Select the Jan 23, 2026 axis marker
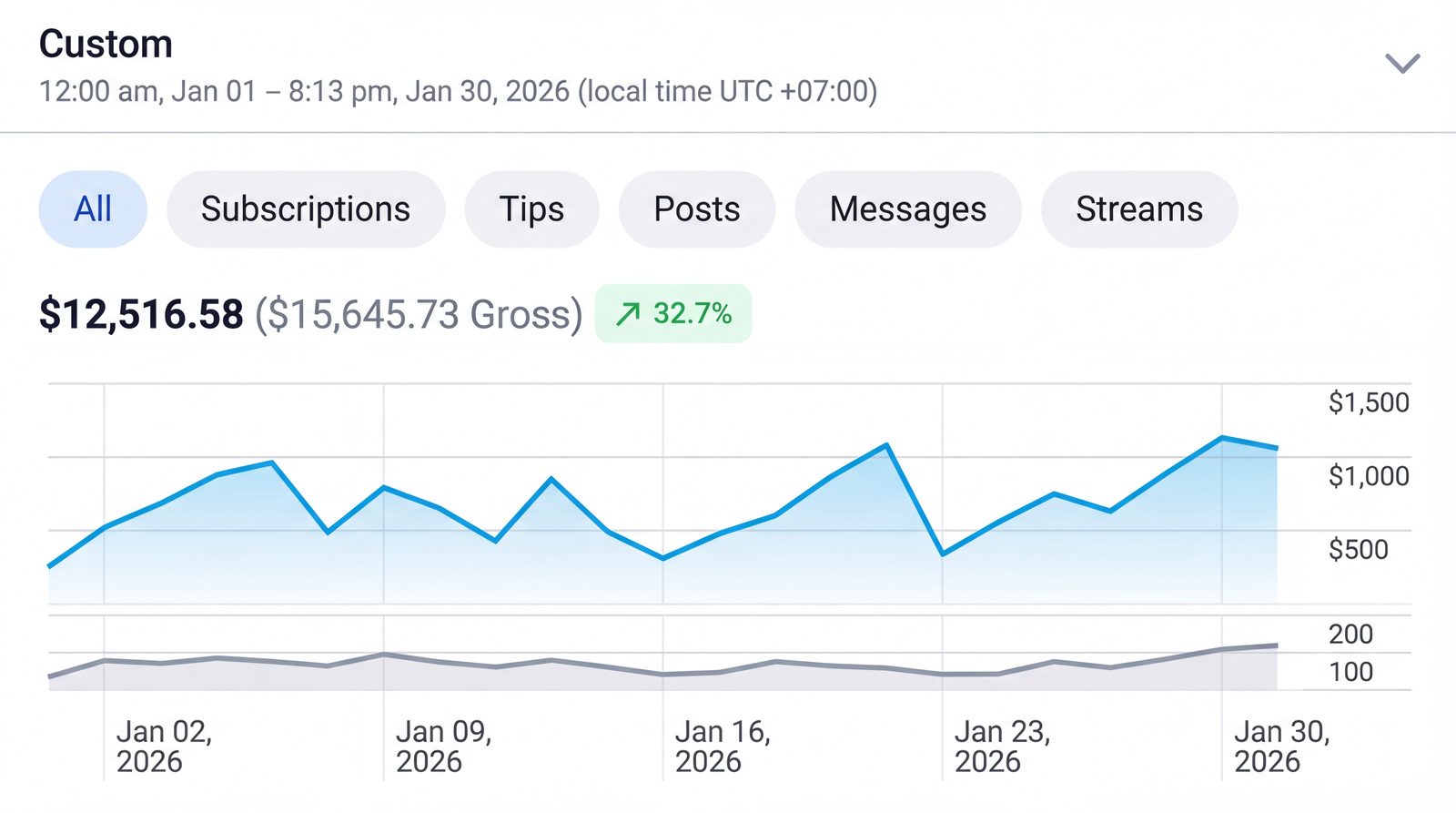The image size is (1456, 813). (x=1002, y=747)
